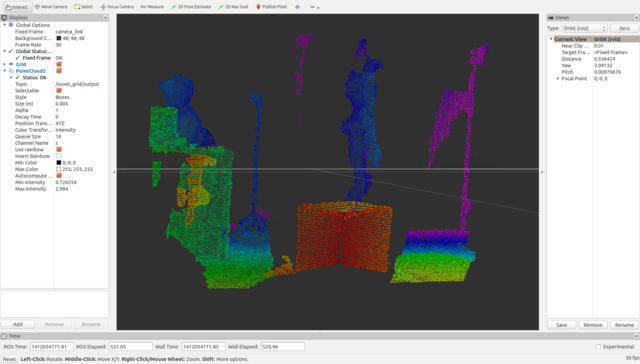The image size is (640, 364).
Task: Disable the Grid display checkbox
Action: coord(59,64)
